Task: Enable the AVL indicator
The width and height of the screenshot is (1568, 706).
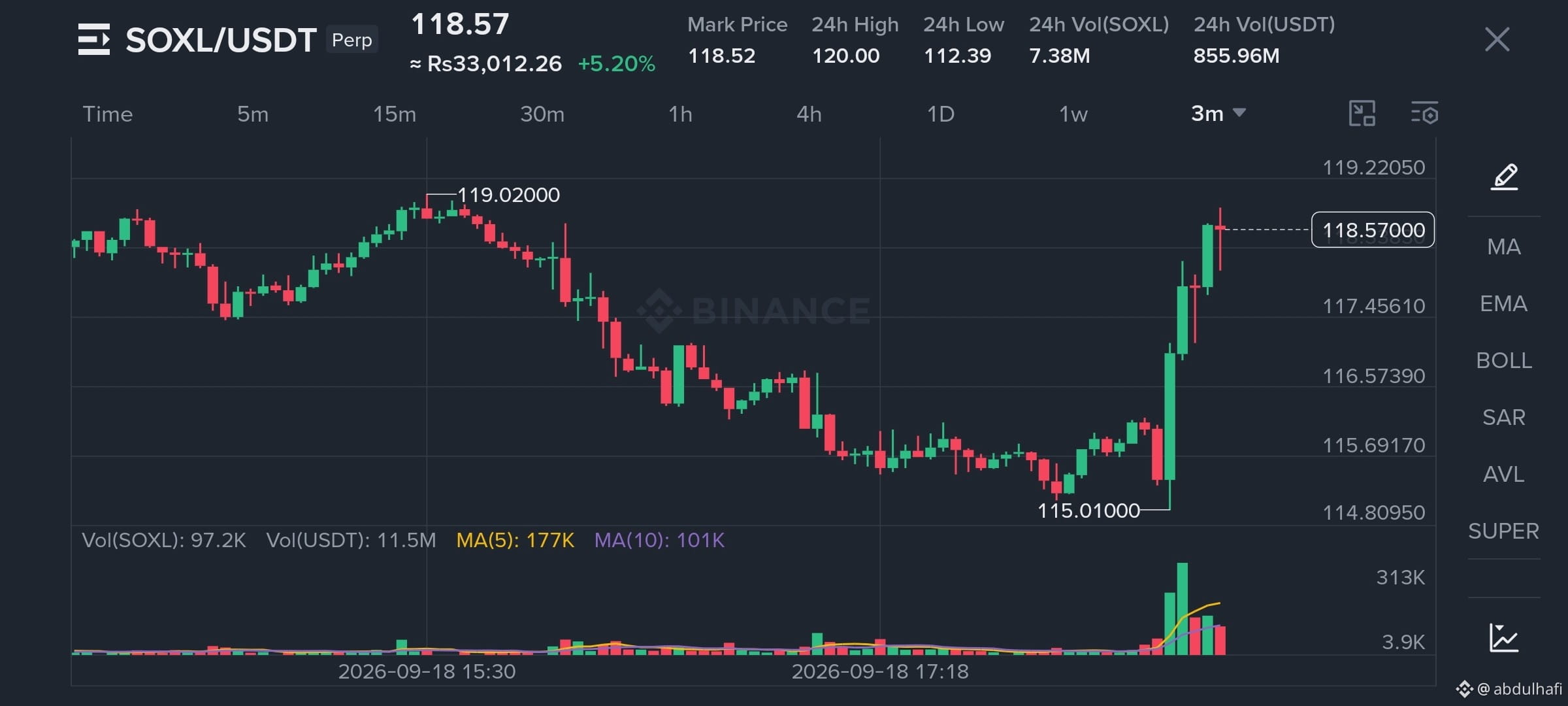Action: pyautogui.click(x=1504, y=475)
